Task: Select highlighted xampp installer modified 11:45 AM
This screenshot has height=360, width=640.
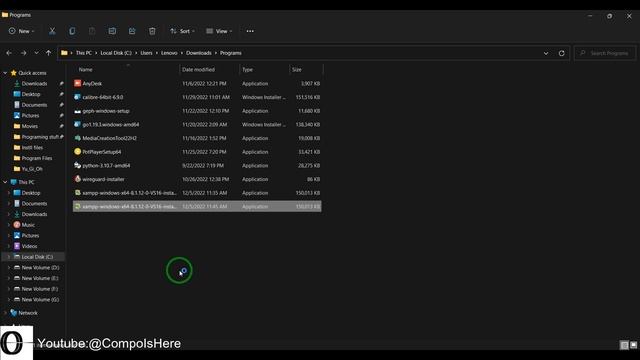Action: 197,207
